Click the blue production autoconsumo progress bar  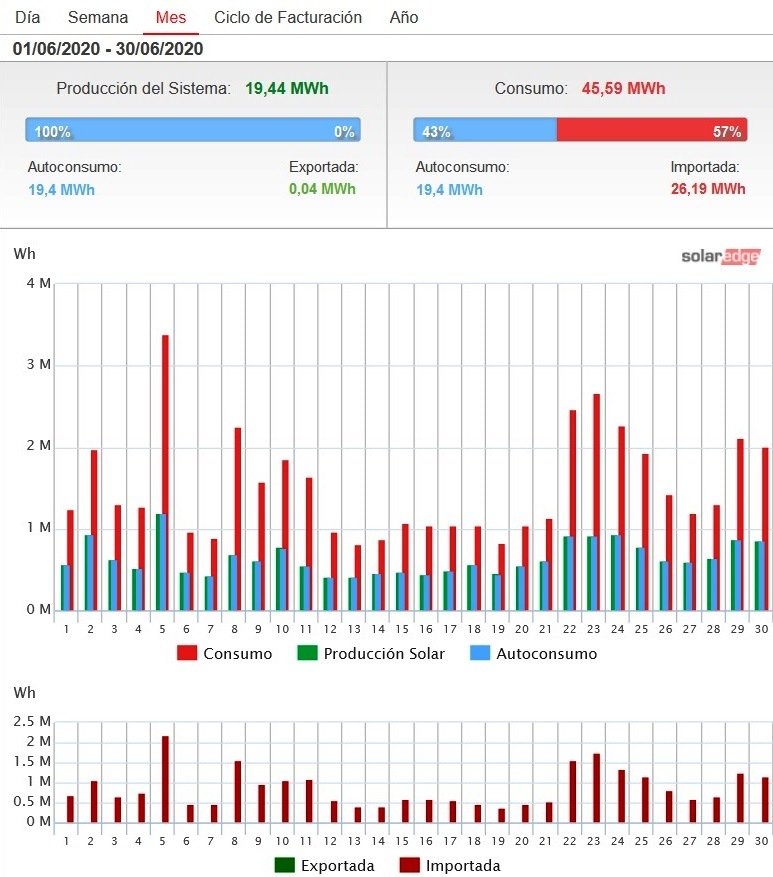coord(192,130)
